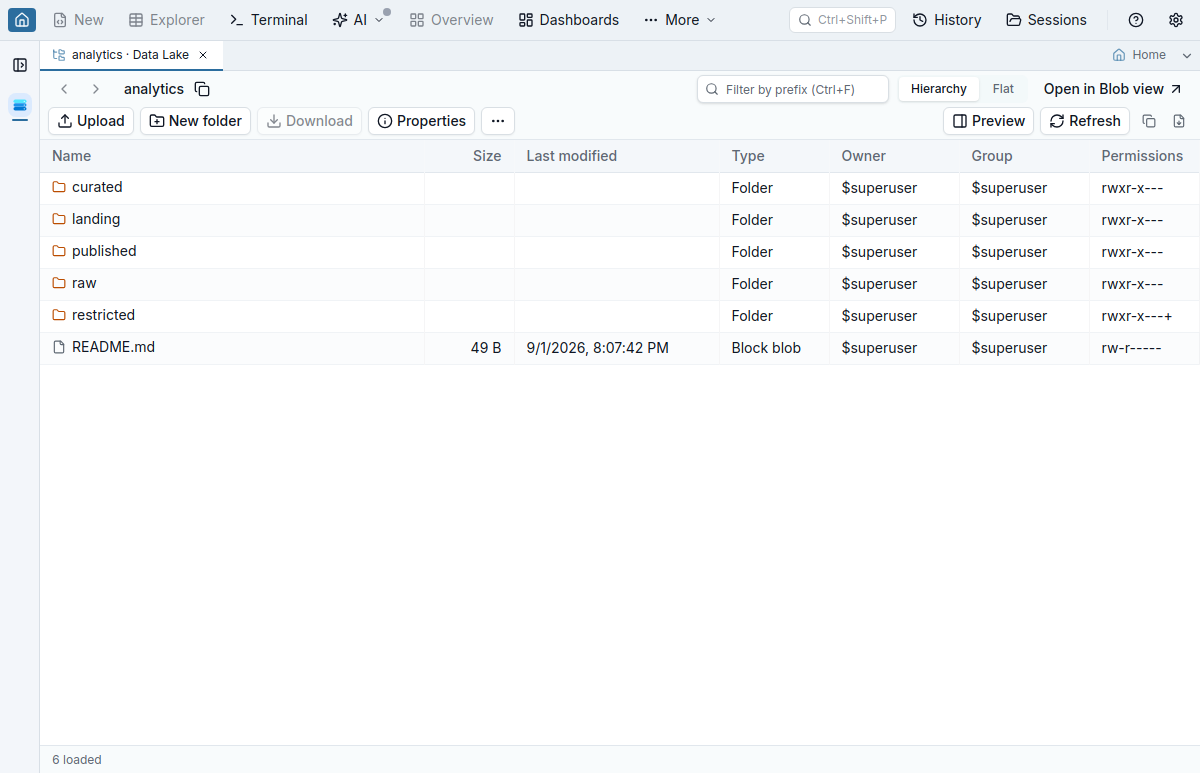Toggle the sidebar panel icon
The width and height of the screenshot is (1200, 773).
pos(20,65)
